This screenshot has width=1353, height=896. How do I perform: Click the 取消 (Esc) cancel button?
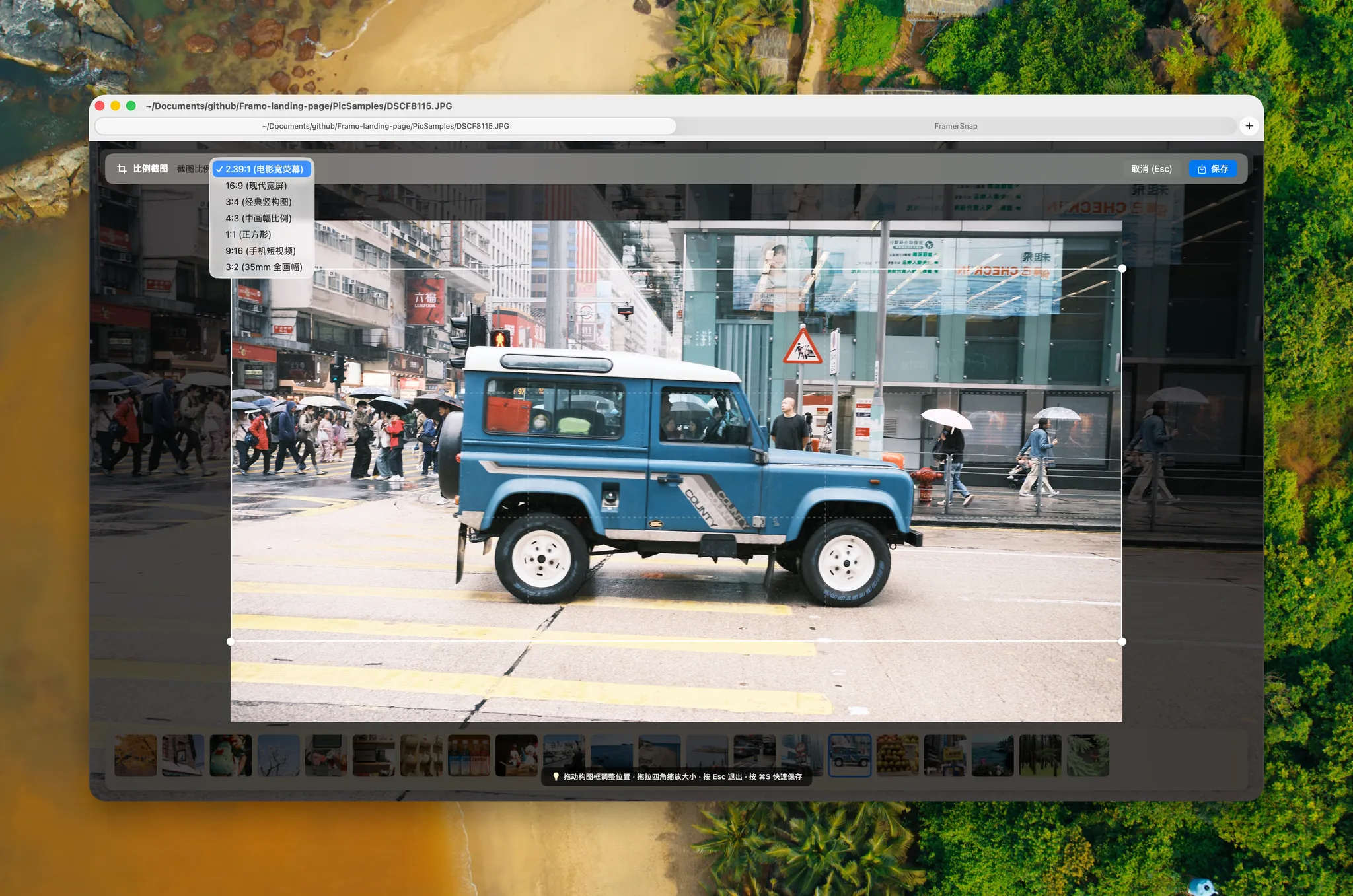pyautogui.click(x=1152, y=169)
